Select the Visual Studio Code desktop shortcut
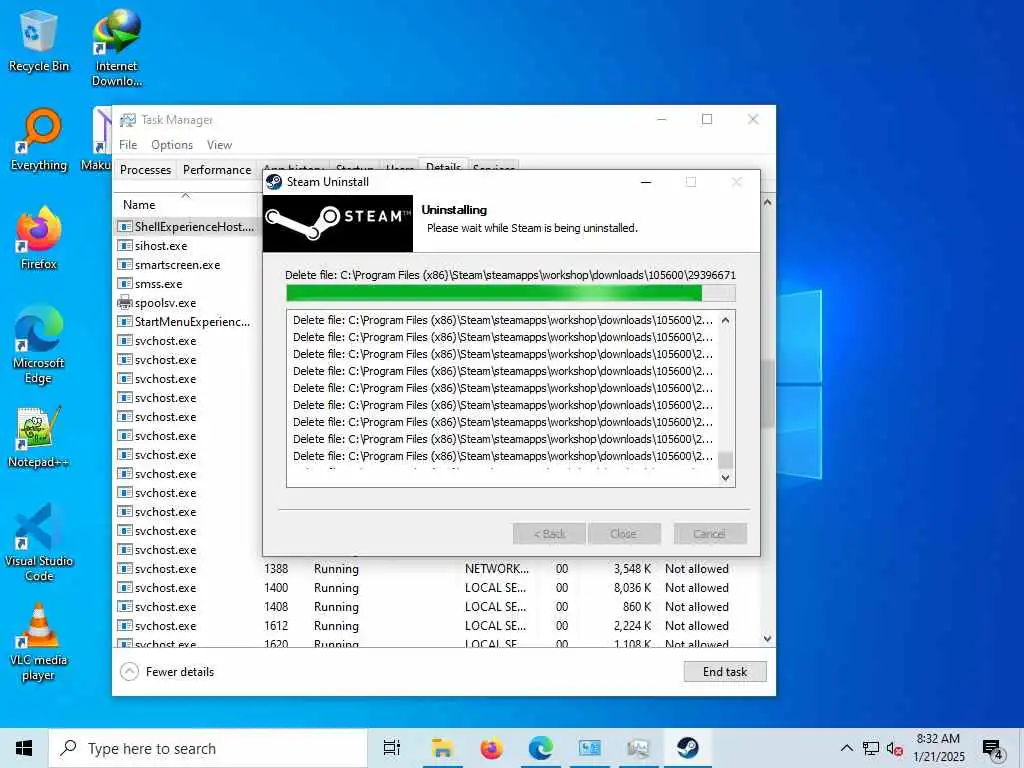 coord(39,543)
